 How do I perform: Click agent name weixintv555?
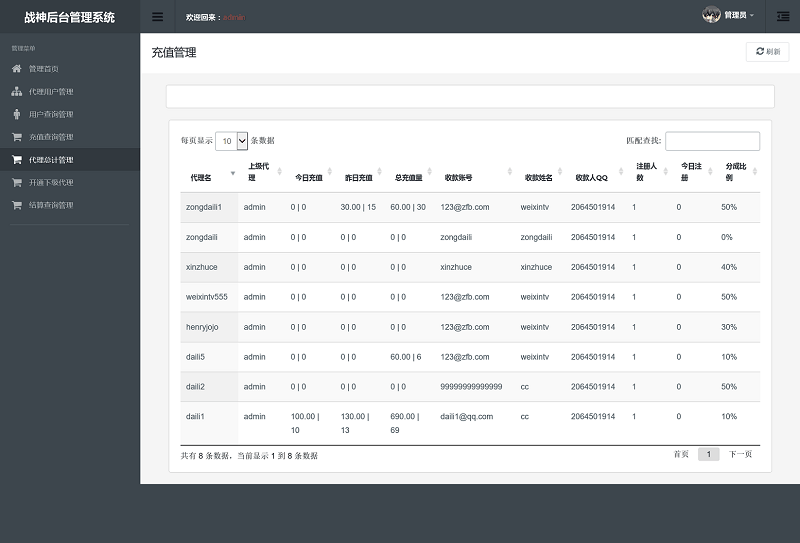pyautogui.click(x=207, y=297)
